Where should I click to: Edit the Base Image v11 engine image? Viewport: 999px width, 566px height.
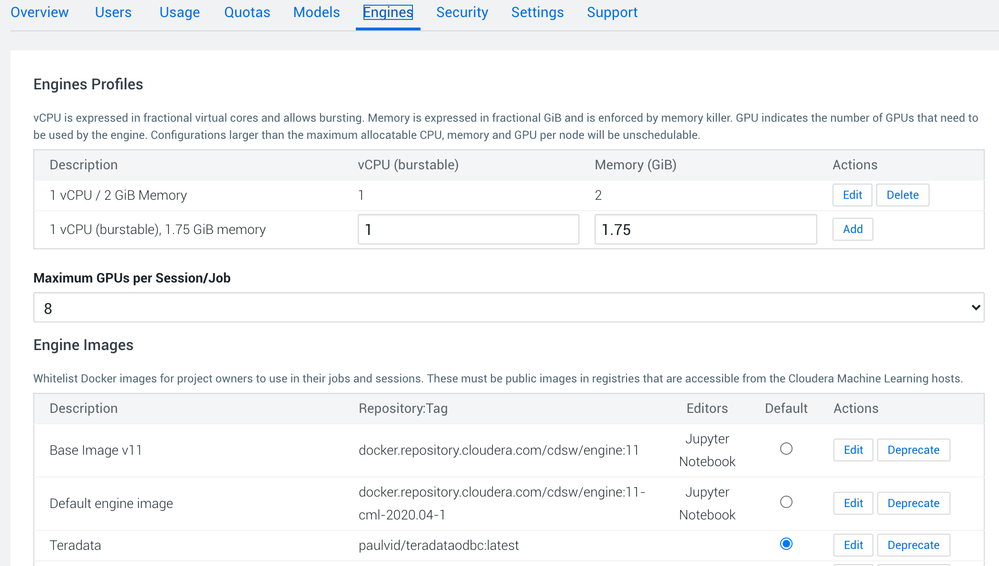point(853,450)
